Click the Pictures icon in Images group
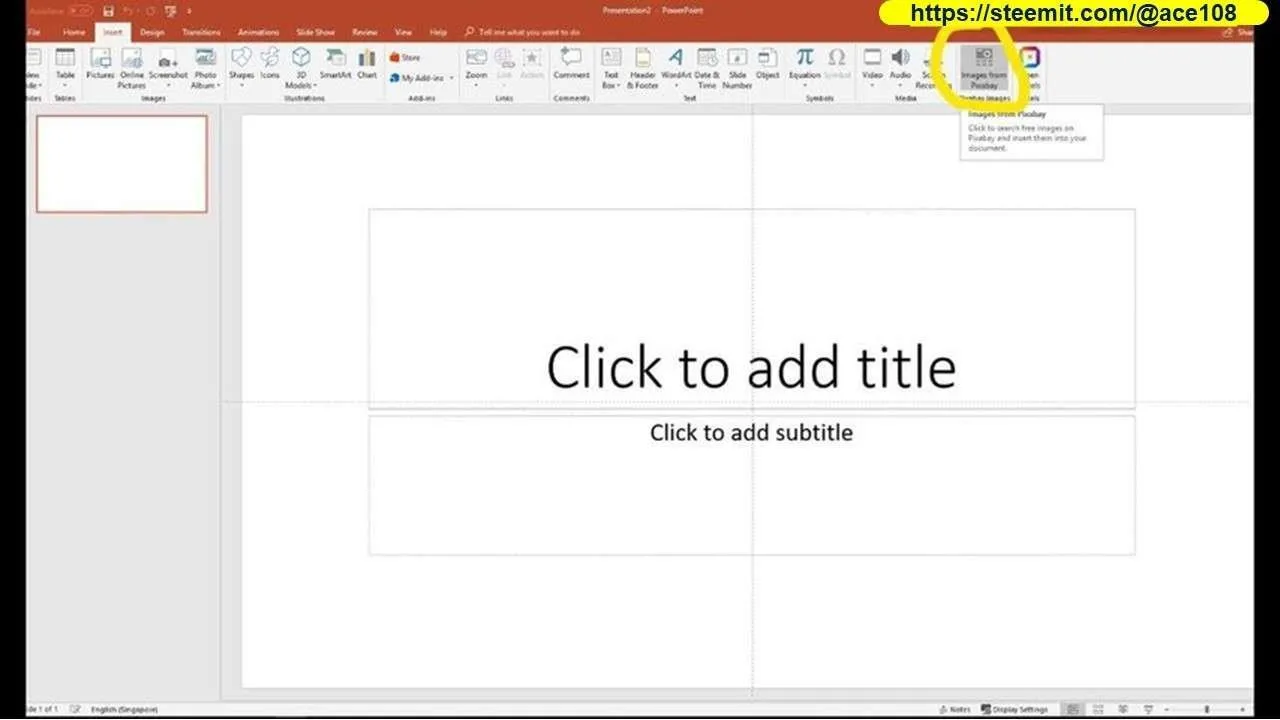The height and width of the screenshot is (720, 1280). coord(100,64)
